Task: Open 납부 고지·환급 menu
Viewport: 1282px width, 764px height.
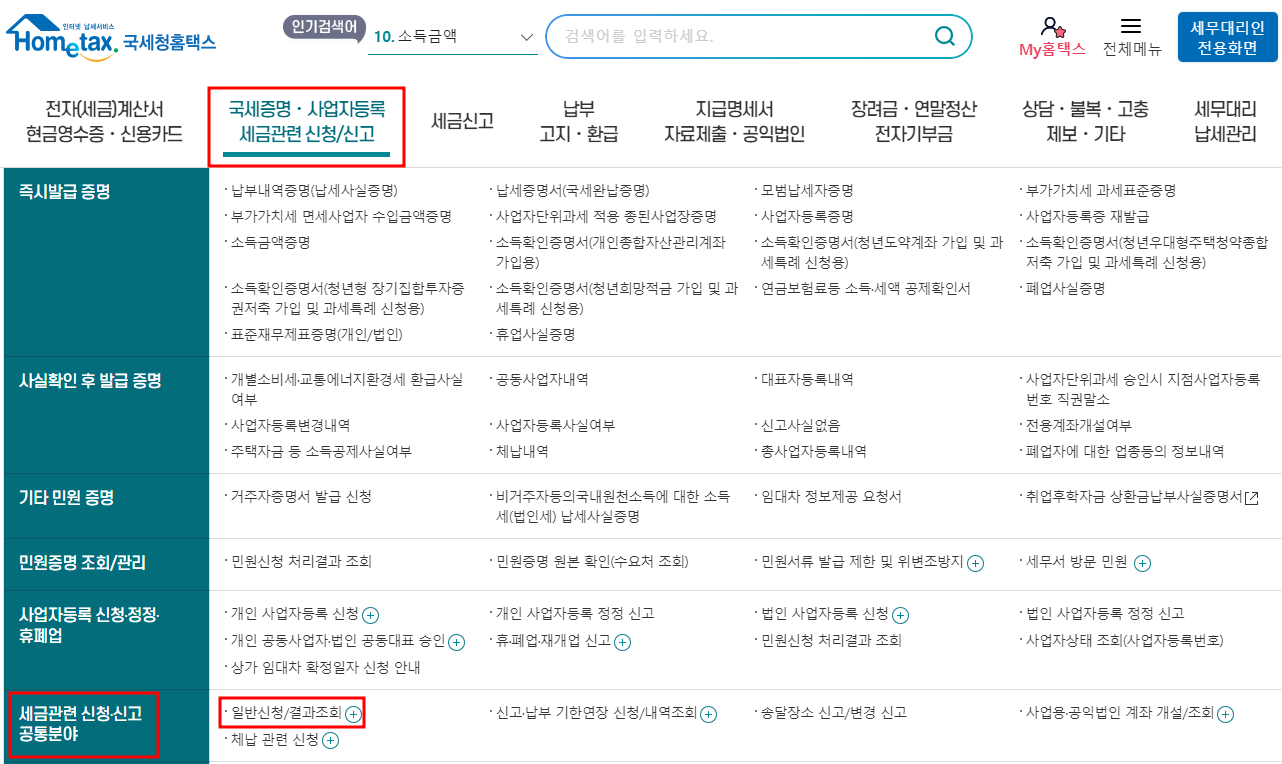Action: coord(578,122)
